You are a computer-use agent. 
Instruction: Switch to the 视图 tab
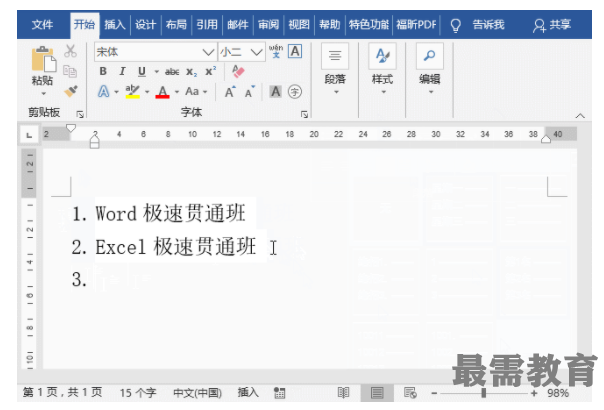point(299,25)
